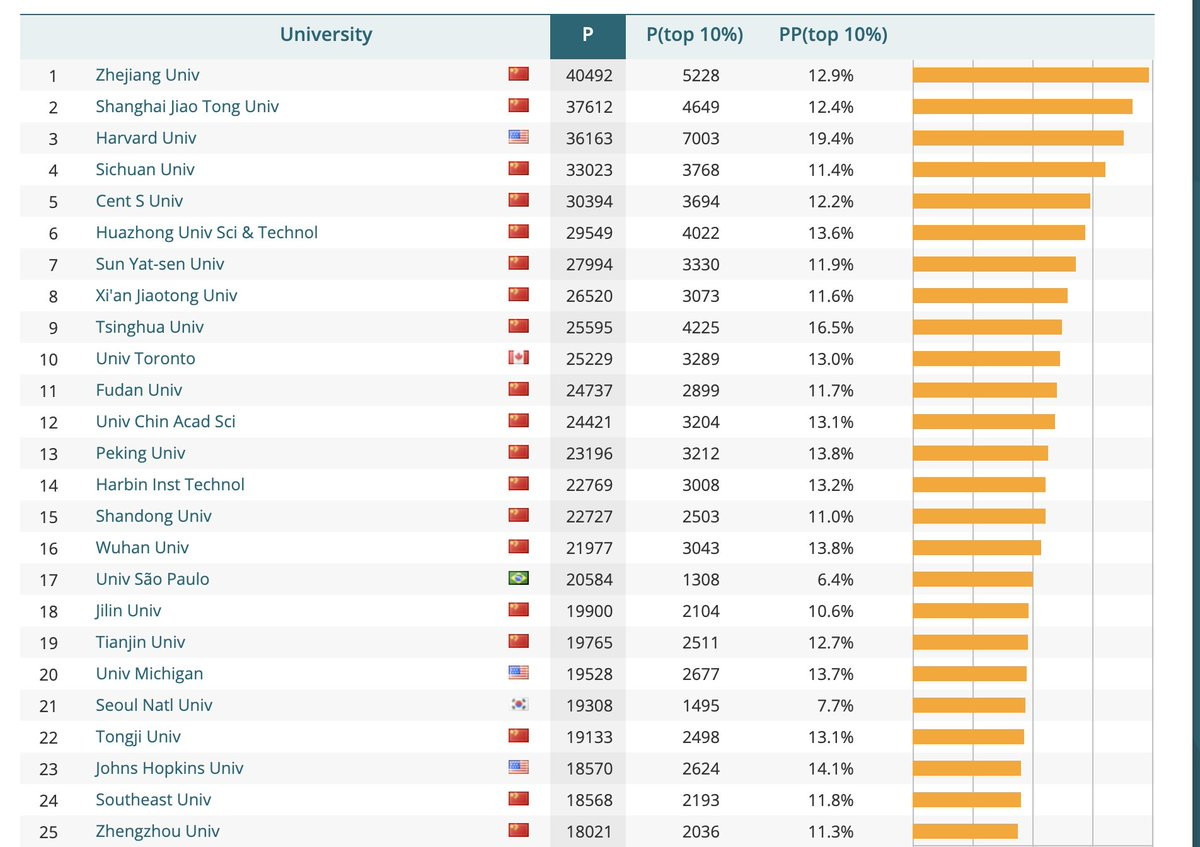Click the PP(top 10%) value 19.4%
This screenshot has width=1200, height=847.
831,138
